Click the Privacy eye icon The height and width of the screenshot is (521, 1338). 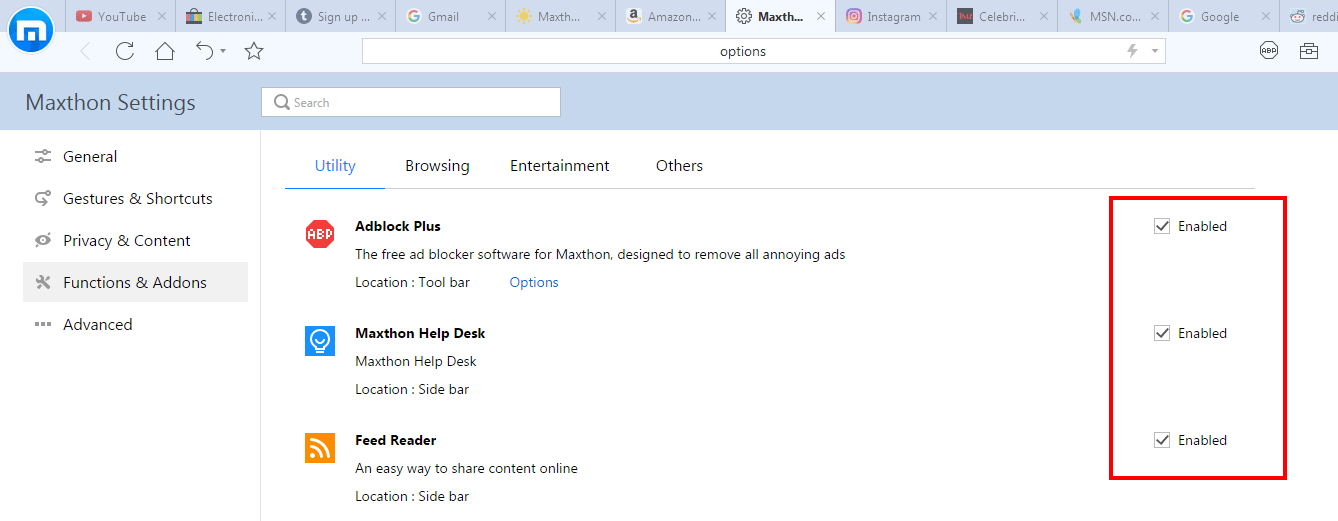click(43, 240)
